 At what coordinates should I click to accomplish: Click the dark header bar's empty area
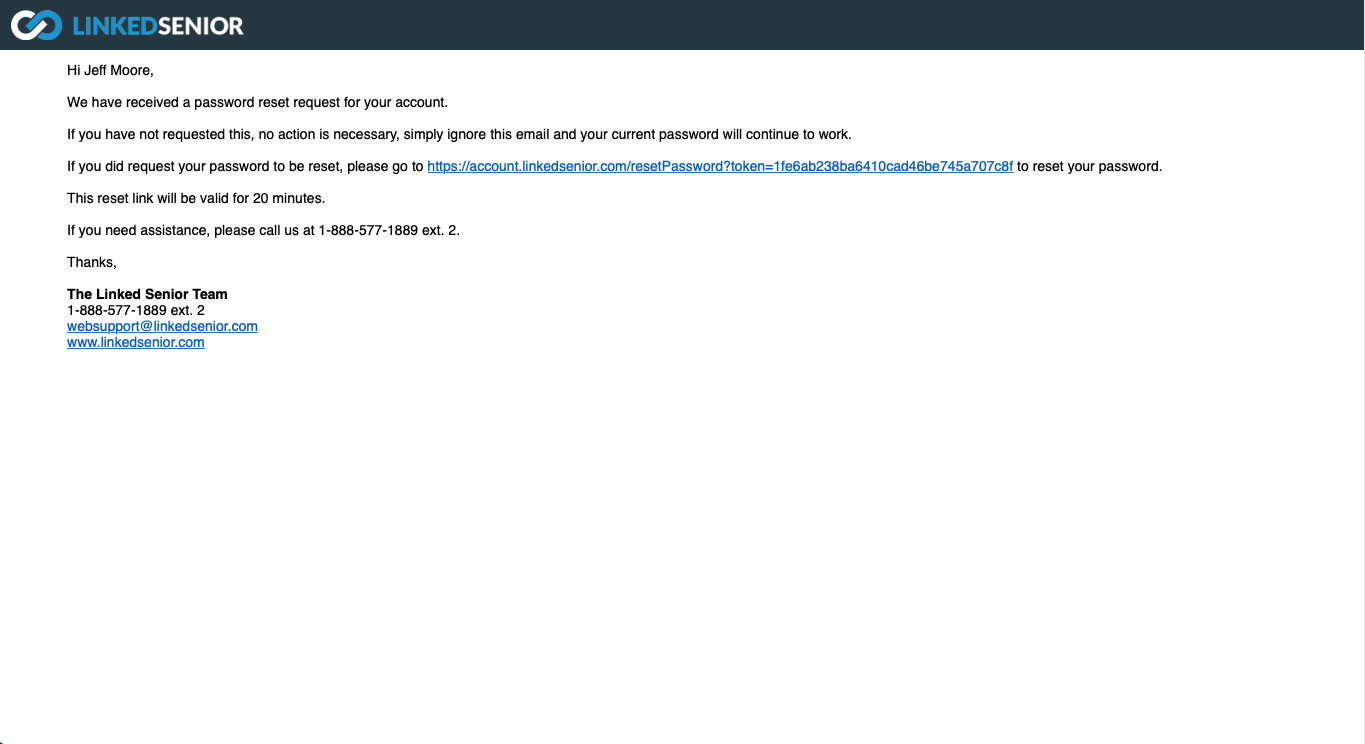800,25
